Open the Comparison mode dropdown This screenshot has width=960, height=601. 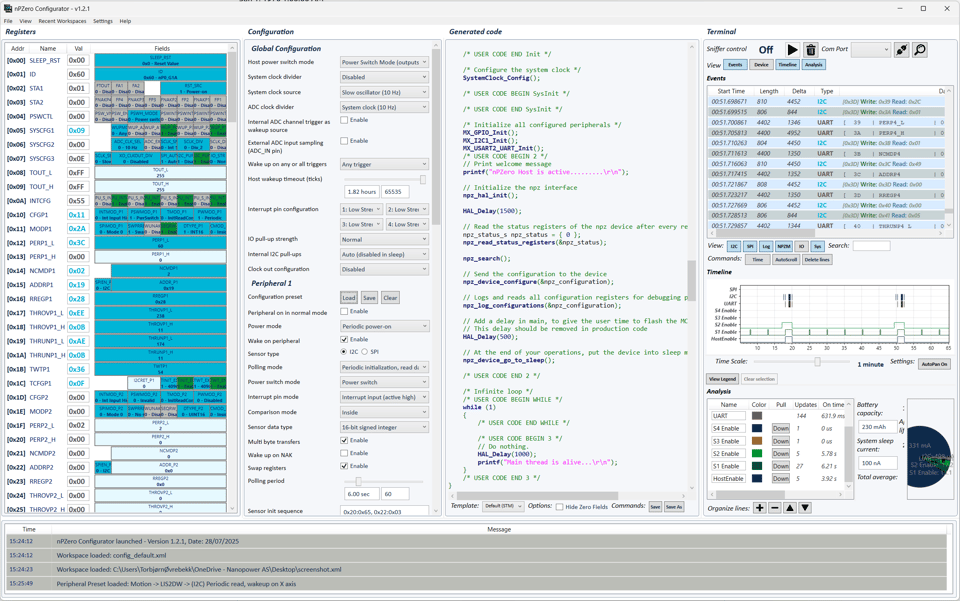tap(384, 412)
